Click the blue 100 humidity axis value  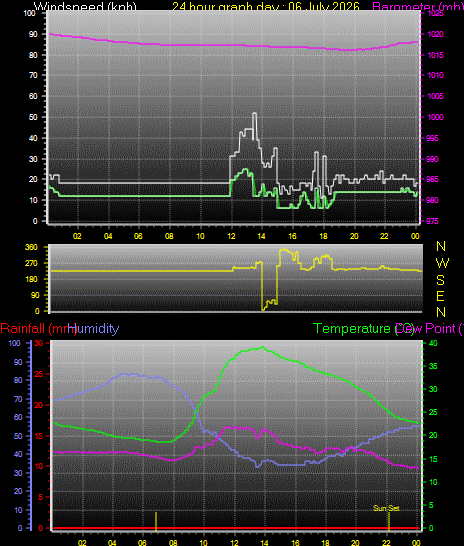click(x=15, y=343)
